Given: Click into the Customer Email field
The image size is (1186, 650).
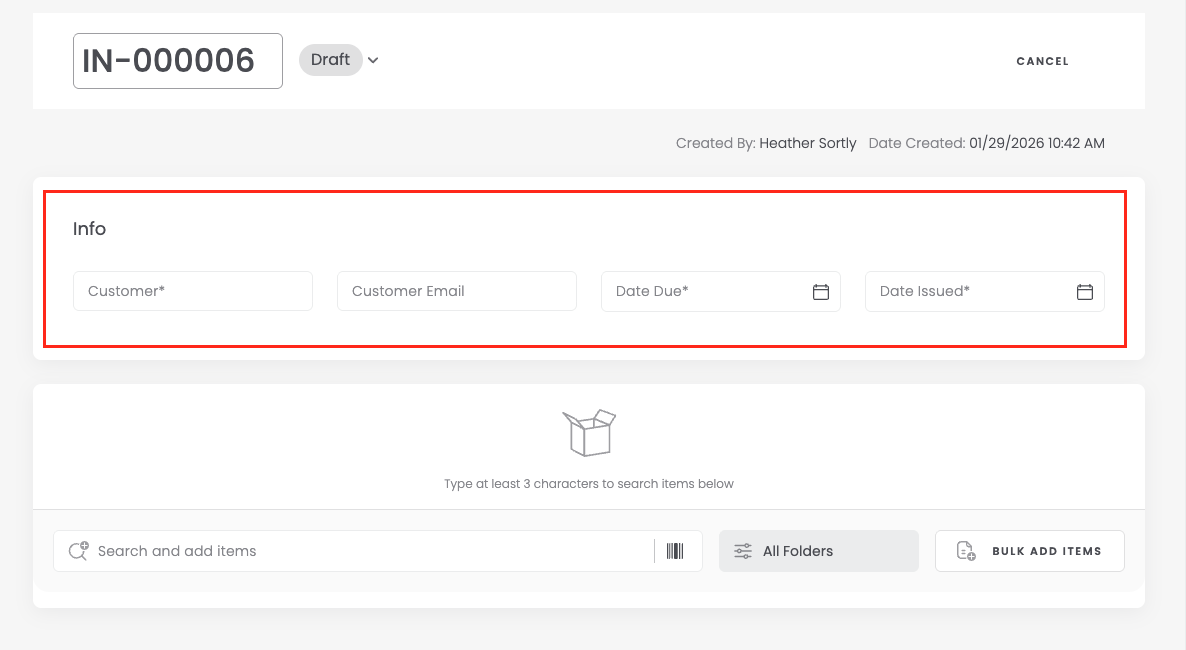Looking at the screenshot, I should coord(456,291).
